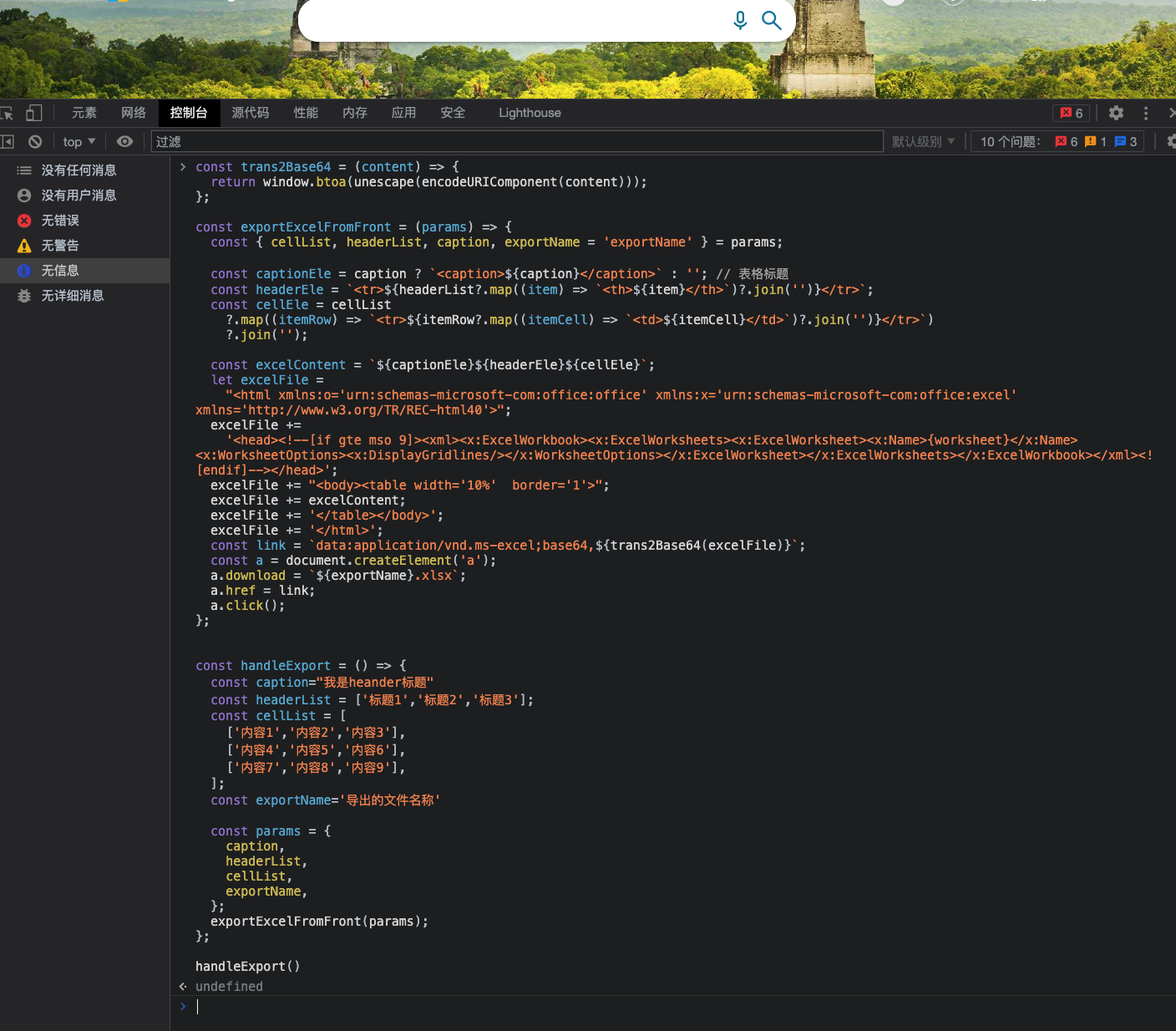Image resolution: width=1176 pixels, height=1031 pixels.
Task: Click the user icon next to 没有用户消息
Action: point(24,196)
